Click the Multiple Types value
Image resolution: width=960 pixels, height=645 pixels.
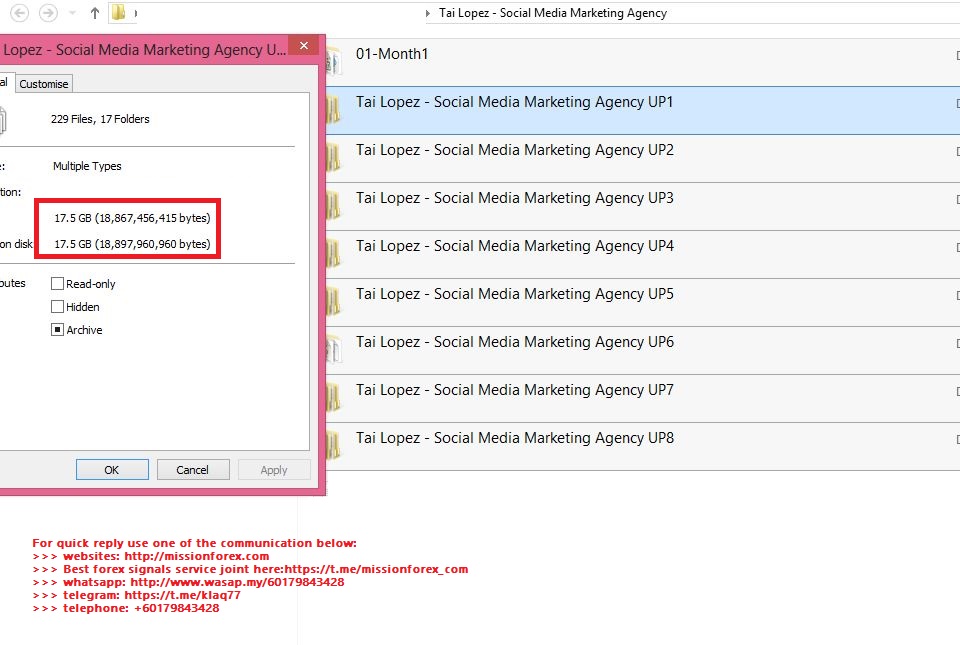click(x=87, y=166)
